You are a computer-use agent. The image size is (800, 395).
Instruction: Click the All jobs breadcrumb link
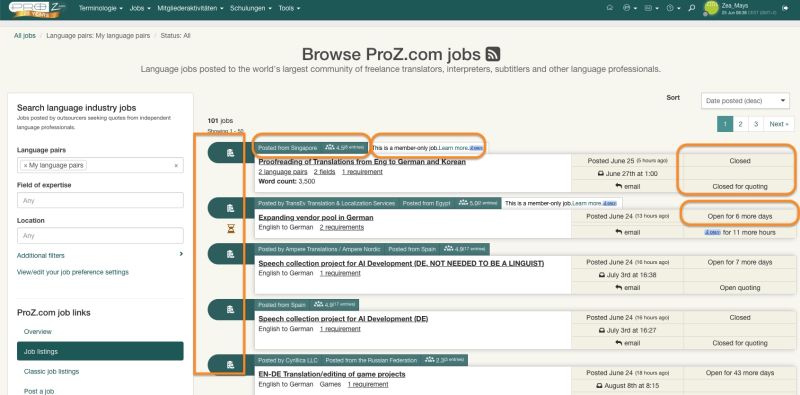click(24, 36)
